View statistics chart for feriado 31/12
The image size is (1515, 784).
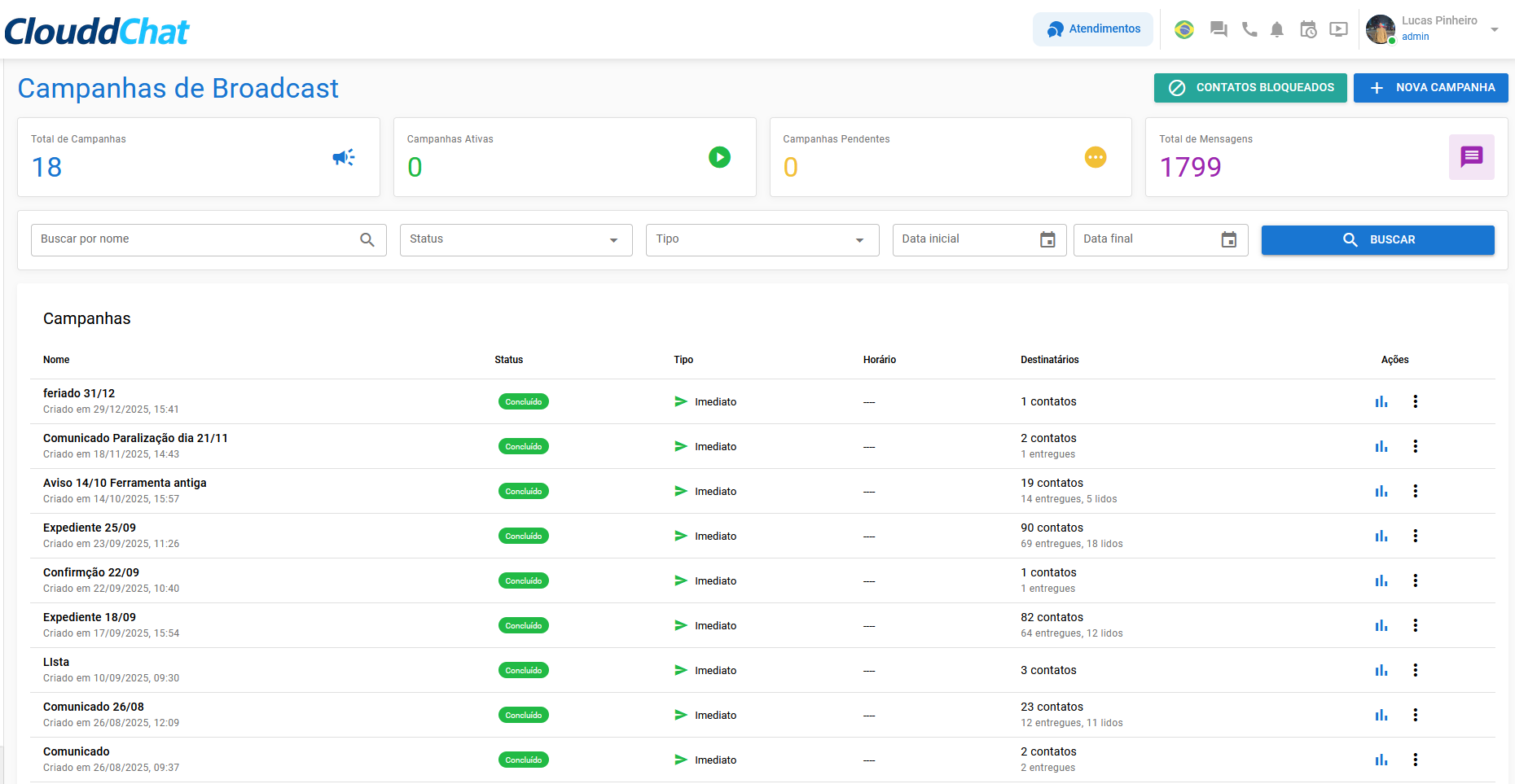pyautogui.click(x=1381, y=401)
